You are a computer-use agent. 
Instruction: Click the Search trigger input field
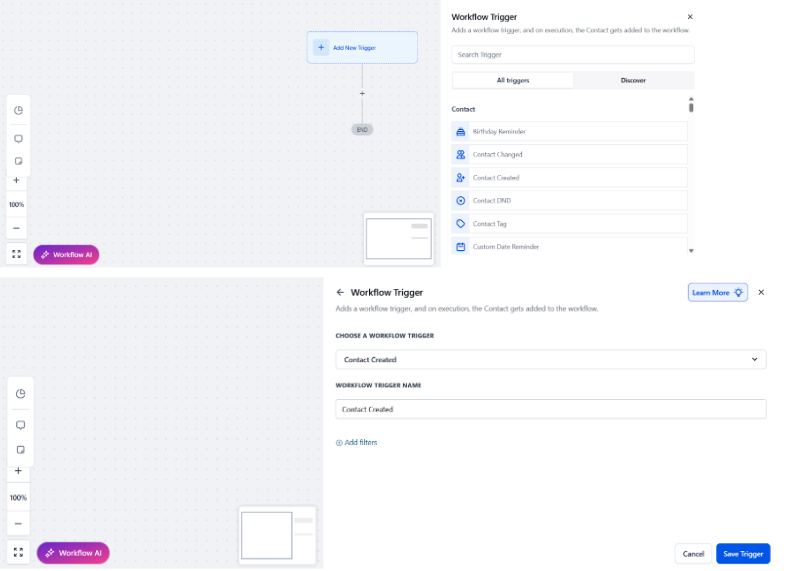(x=572, y=55)
